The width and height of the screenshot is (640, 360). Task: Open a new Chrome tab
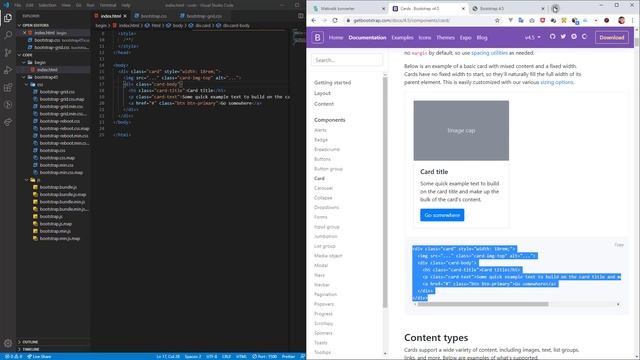click(555, 8)
